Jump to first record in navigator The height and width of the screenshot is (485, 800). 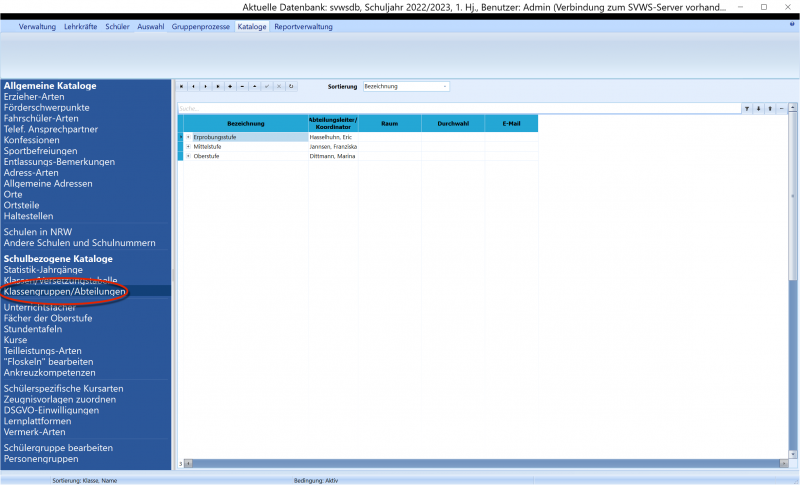point(181,87)
